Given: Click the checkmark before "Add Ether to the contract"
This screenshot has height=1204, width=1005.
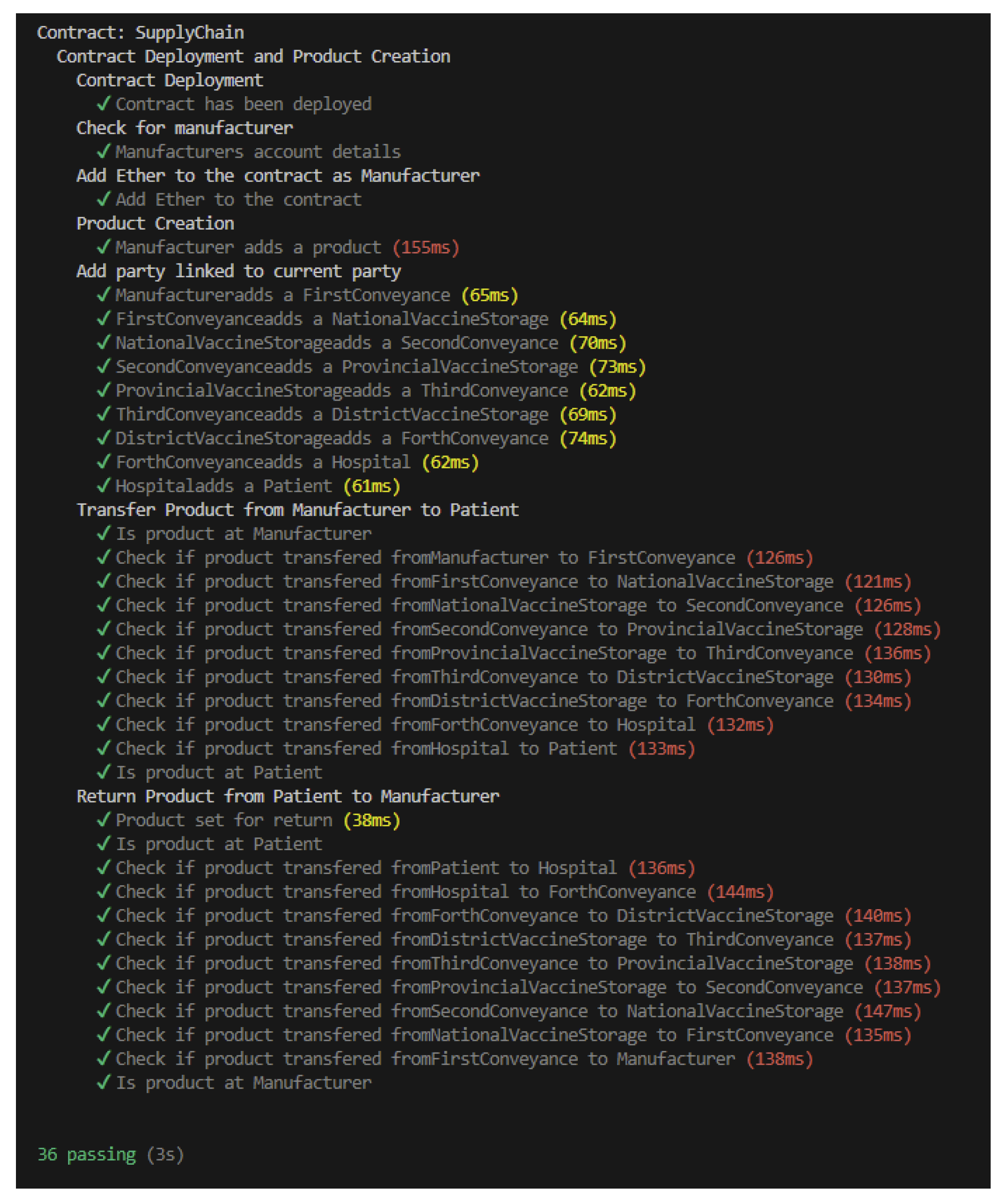Looking at the screenshot, I should [104, 199].
